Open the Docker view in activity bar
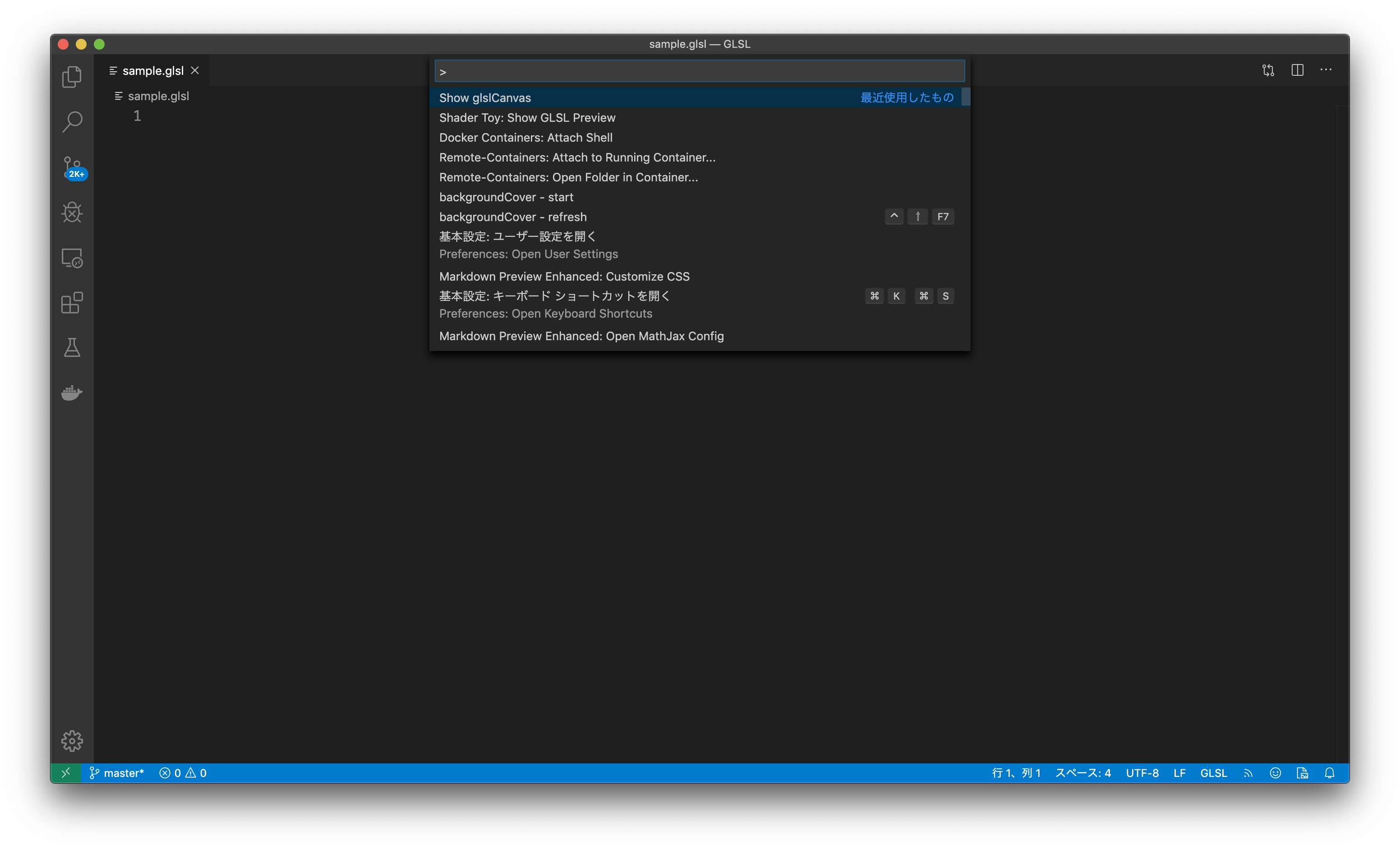Screen dimensions: 1400x850 (72, 393)
